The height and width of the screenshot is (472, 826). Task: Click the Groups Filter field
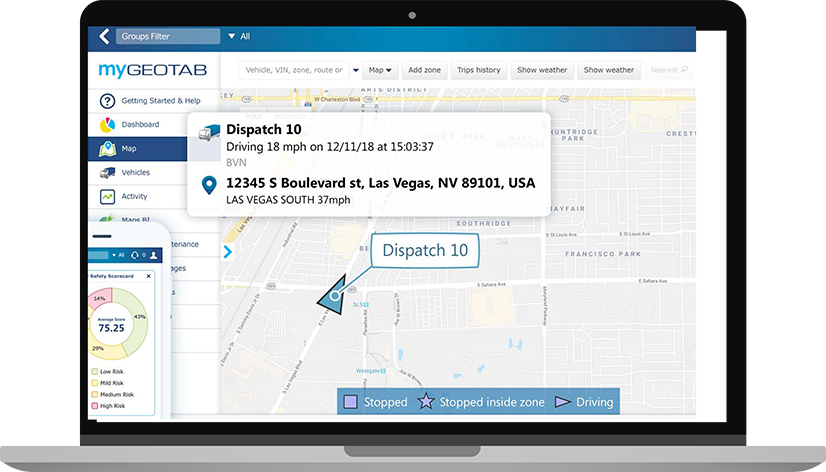168,36
